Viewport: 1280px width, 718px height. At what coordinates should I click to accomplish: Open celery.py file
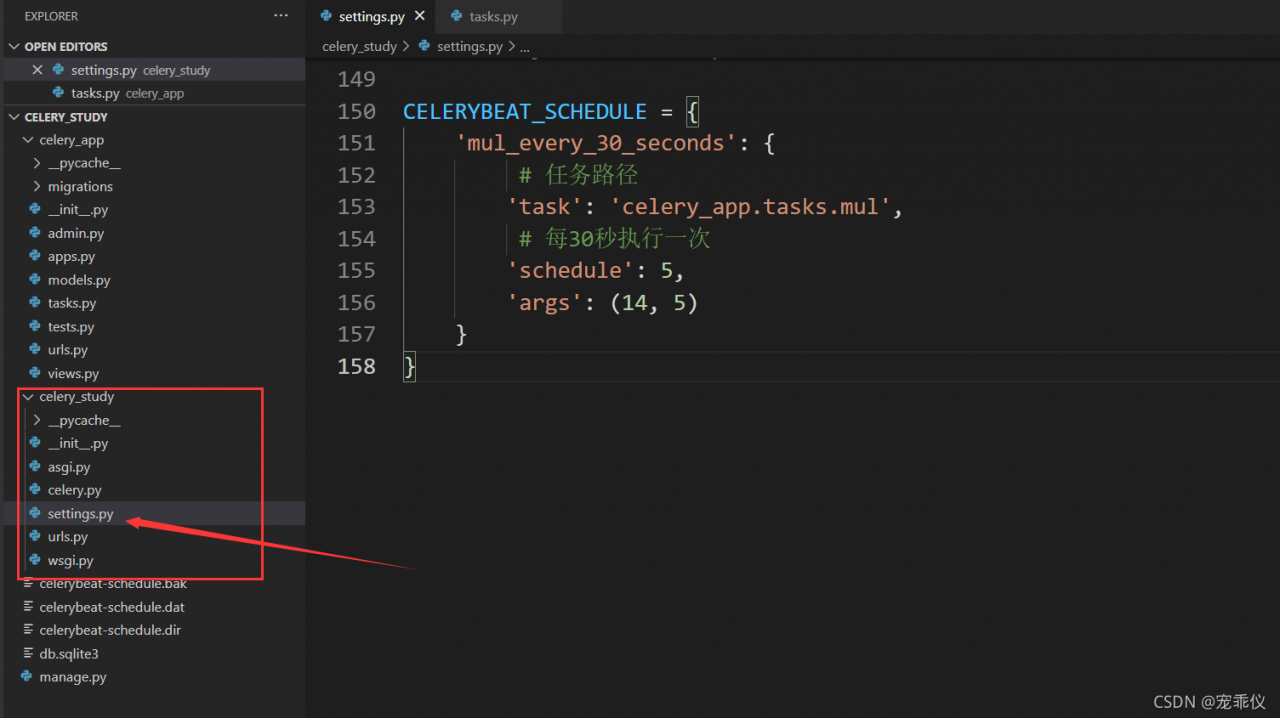click(152, 490)
